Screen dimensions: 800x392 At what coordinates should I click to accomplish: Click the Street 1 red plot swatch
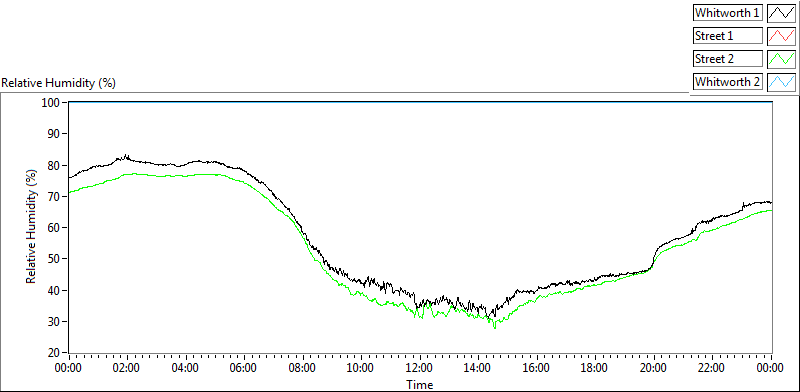(x=781, y=36)
